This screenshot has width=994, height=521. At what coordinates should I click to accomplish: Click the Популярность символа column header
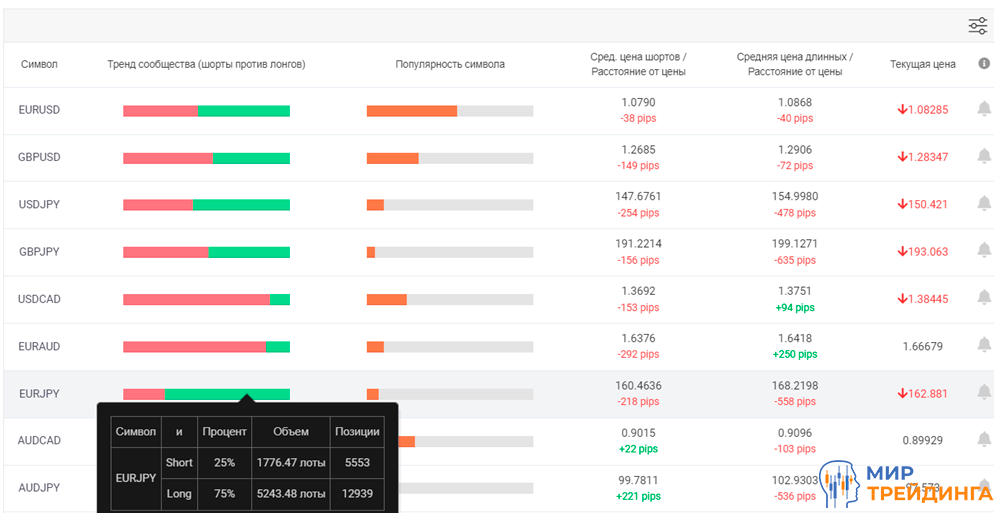click(449, 64)
